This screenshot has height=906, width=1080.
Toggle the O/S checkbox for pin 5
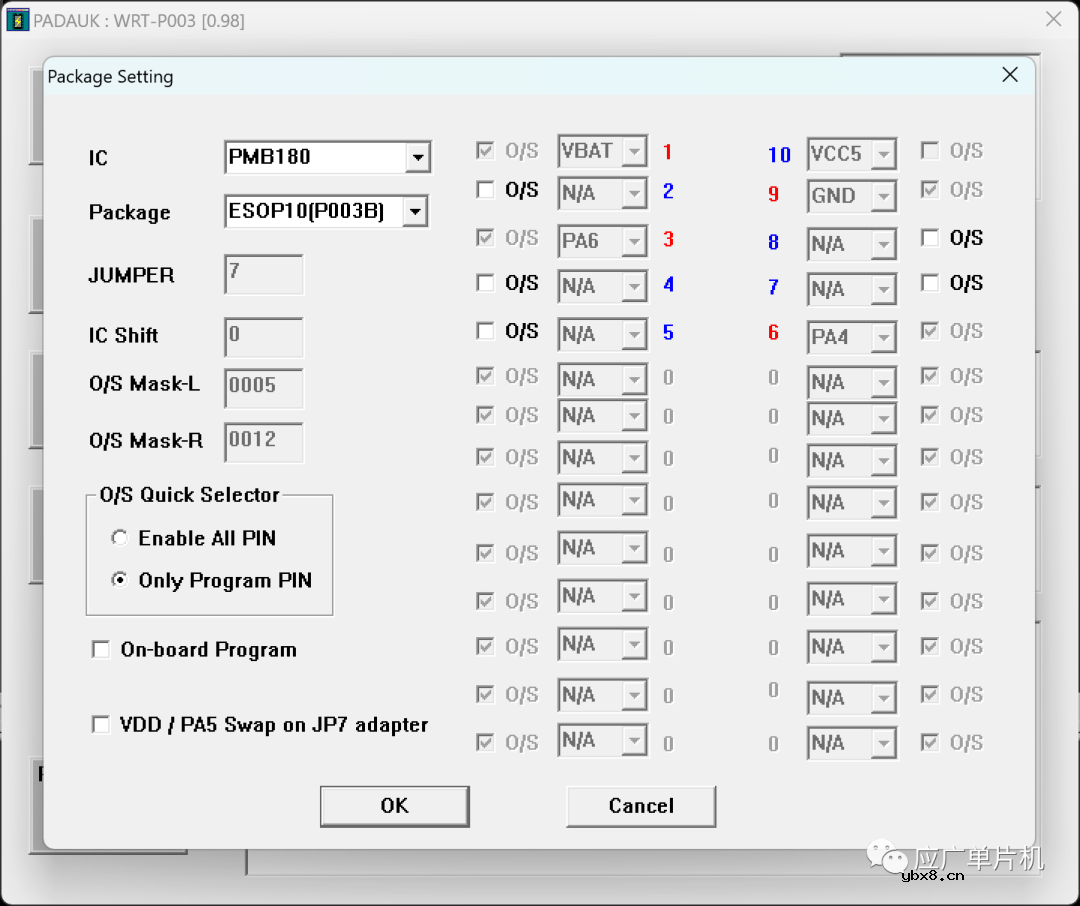[486, 331]
